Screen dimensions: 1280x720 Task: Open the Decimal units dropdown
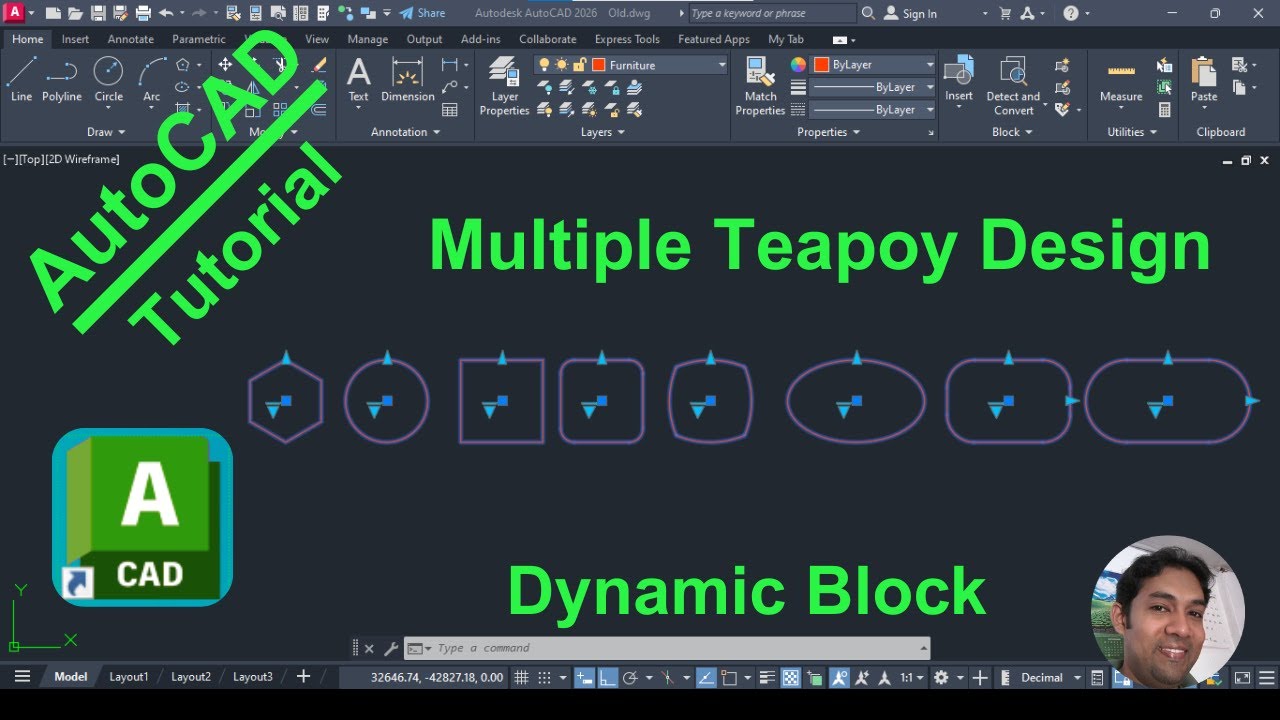click(x=1049, y=677)
